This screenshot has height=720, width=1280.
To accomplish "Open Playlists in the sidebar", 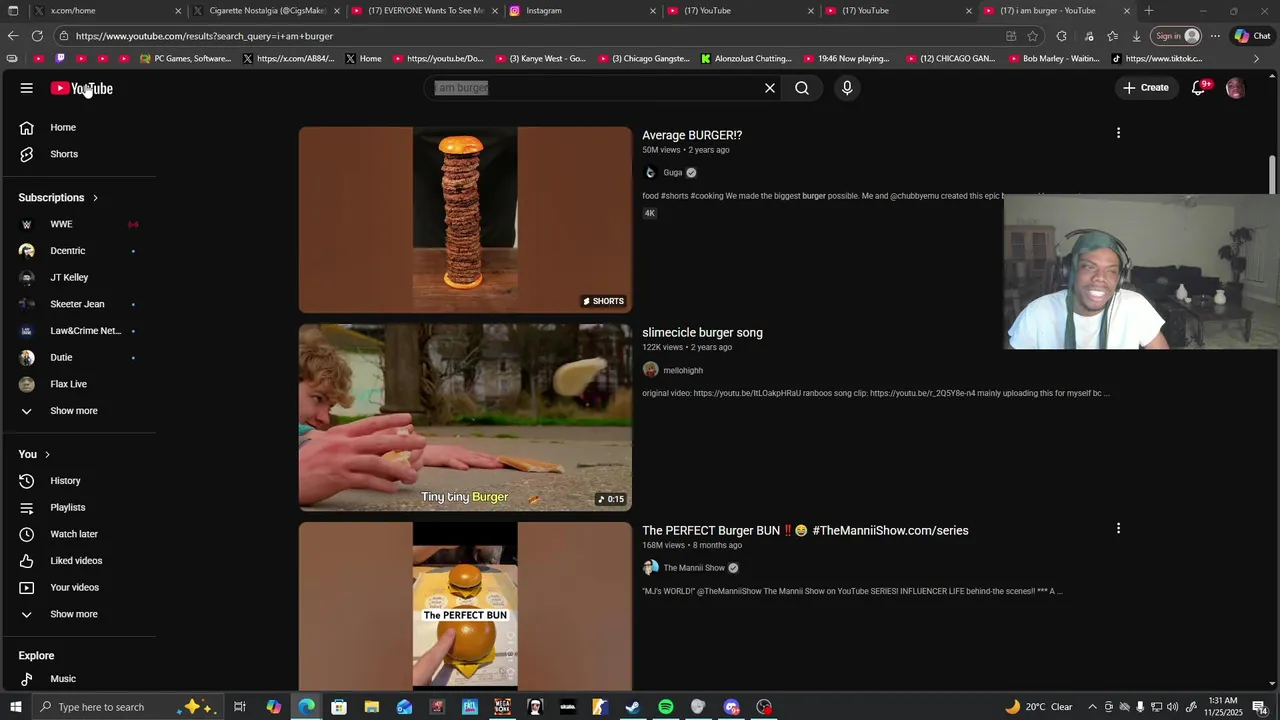I will pos(68,508).
